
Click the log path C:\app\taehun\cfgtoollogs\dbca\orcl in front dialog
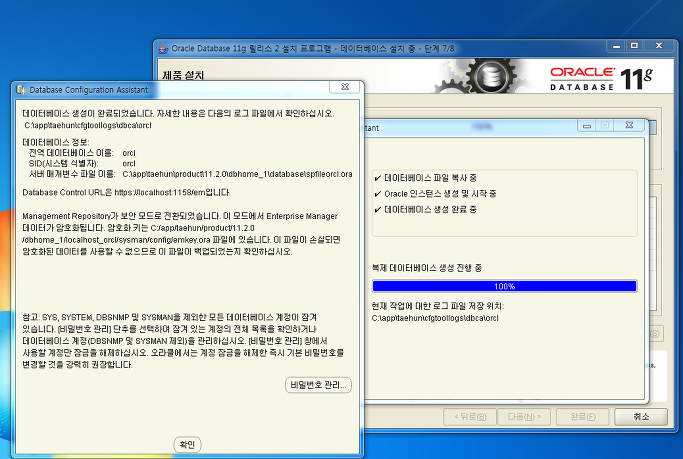pyautogui.click(x=88, y=125)
